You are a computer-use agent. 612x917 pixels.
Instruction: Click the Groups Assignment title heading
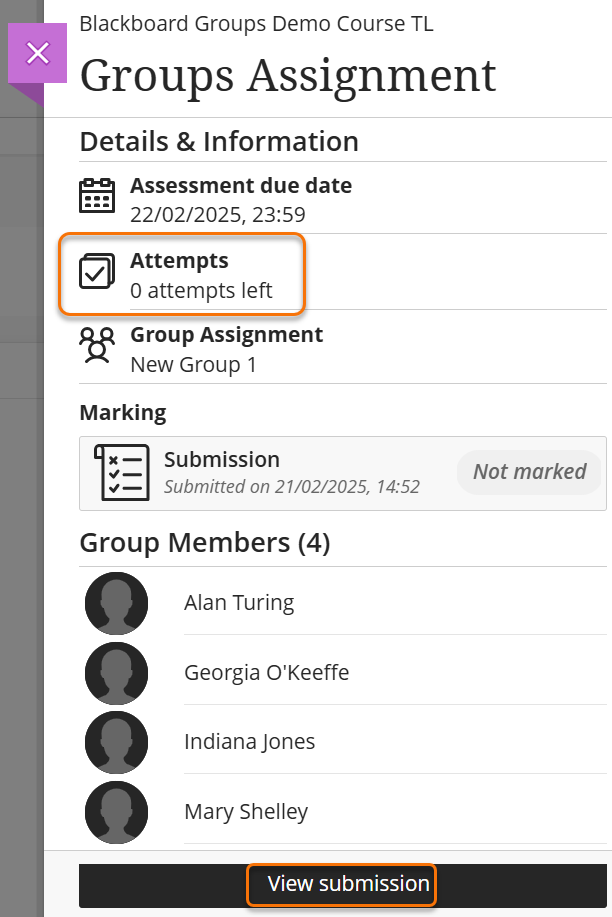coord(288,75)
